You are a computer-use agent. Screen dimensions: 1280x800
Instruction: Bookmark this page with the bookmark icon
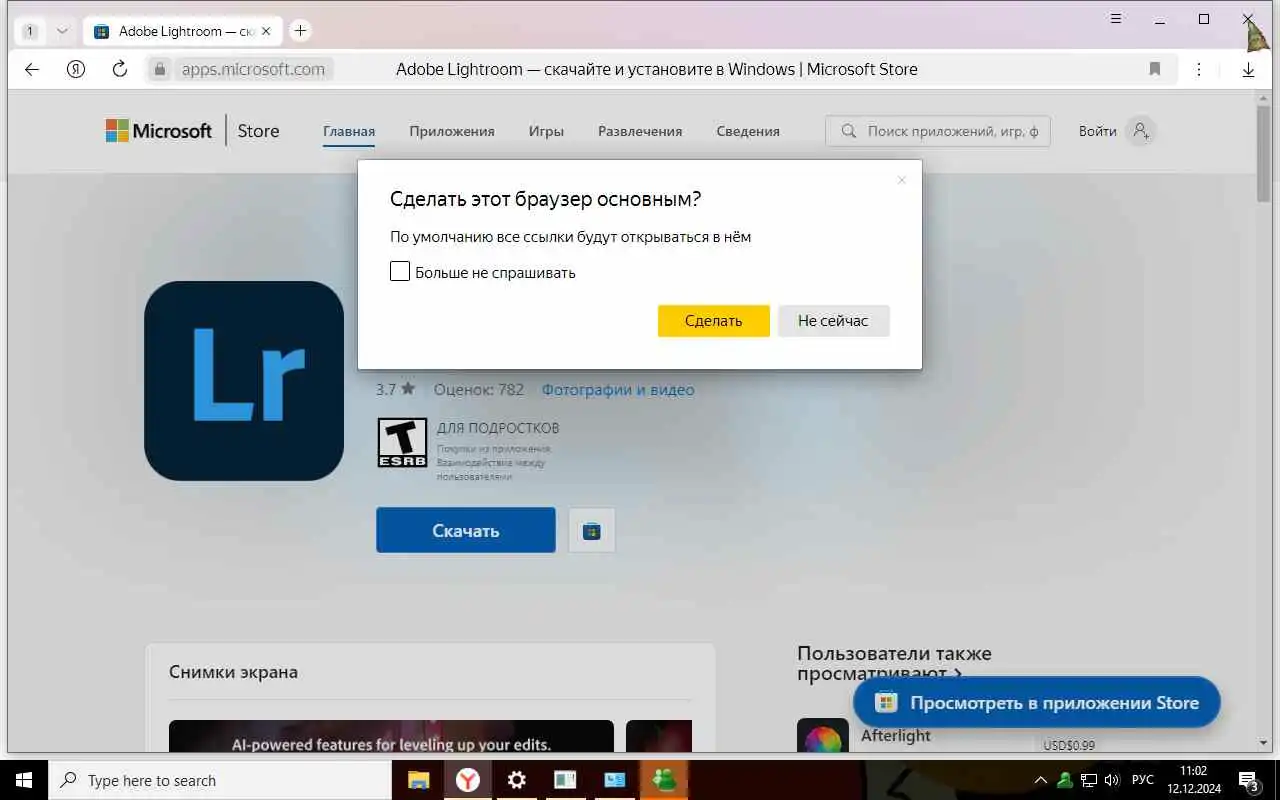click(1155, 69)
